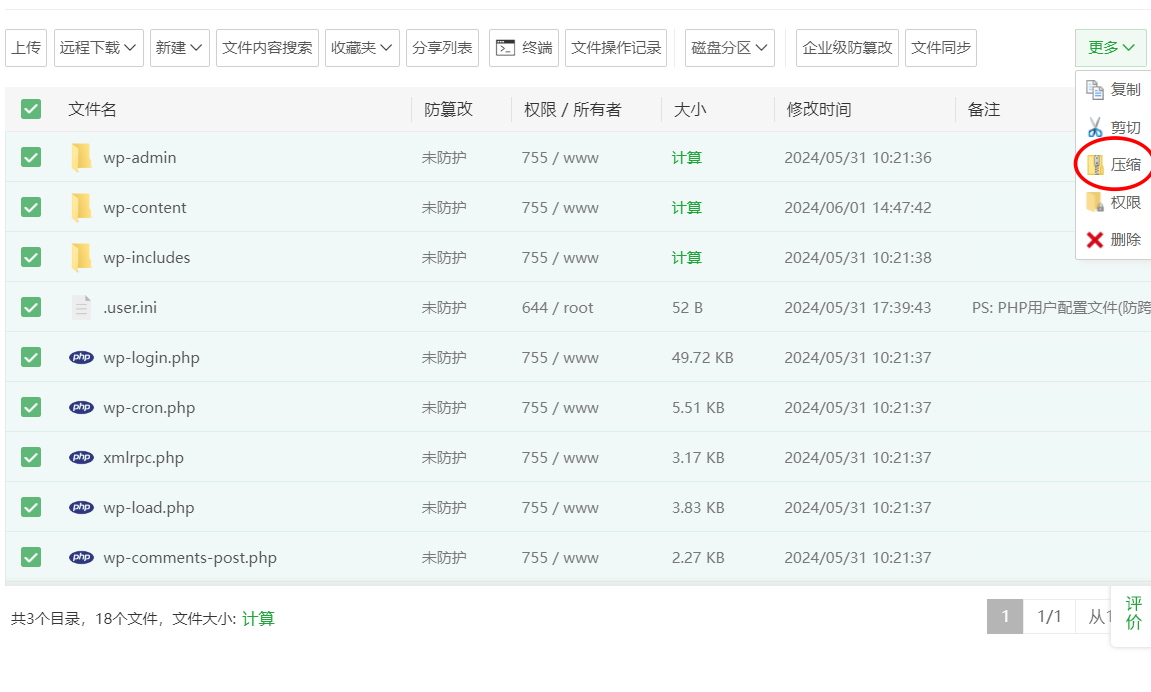The image size is (1151, 692).
Task: Click the scissors cut icon
Action: (x=1095, y=127)
